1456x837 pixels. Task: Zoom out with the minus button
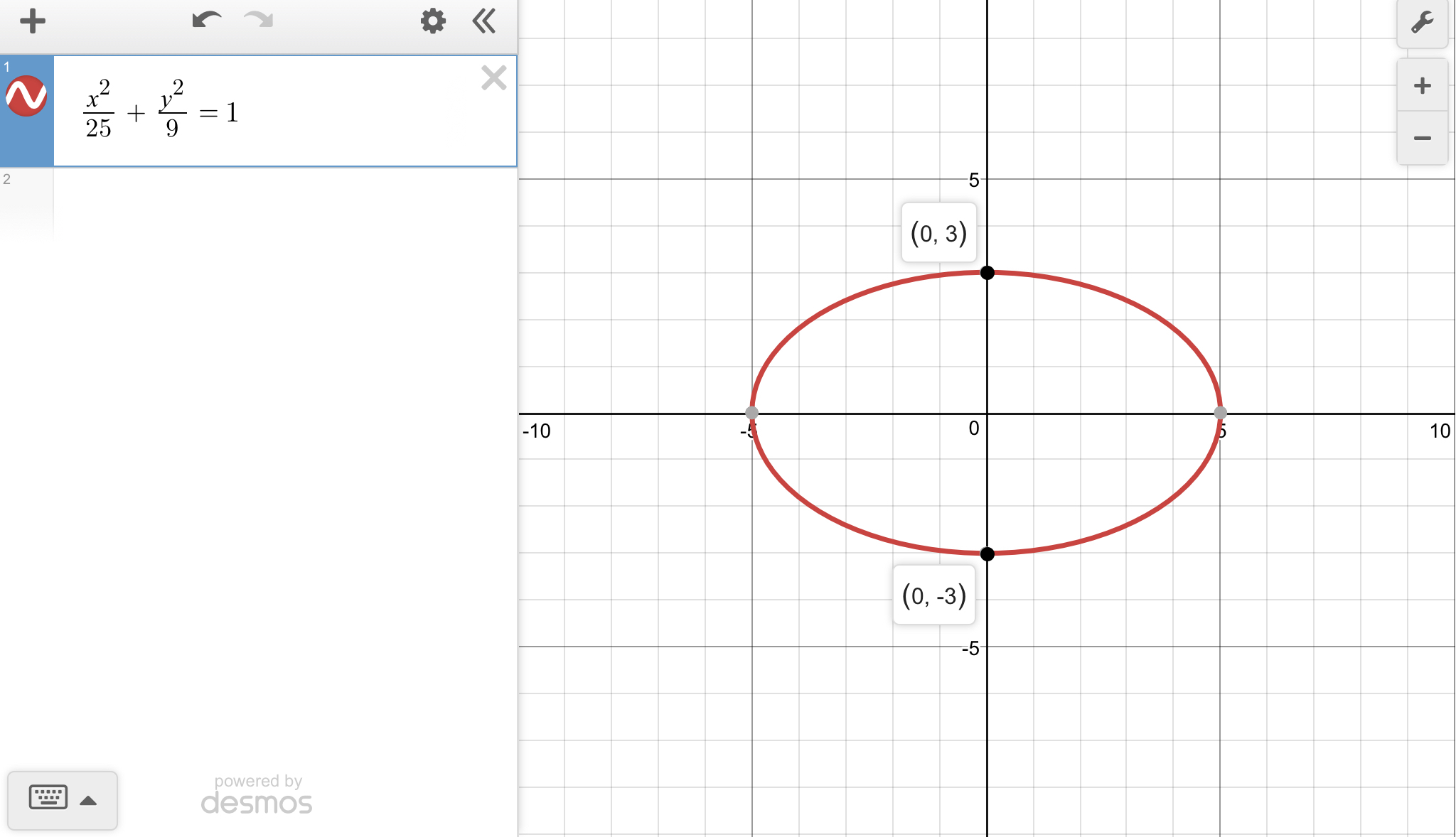click(x=1422, y=139)
